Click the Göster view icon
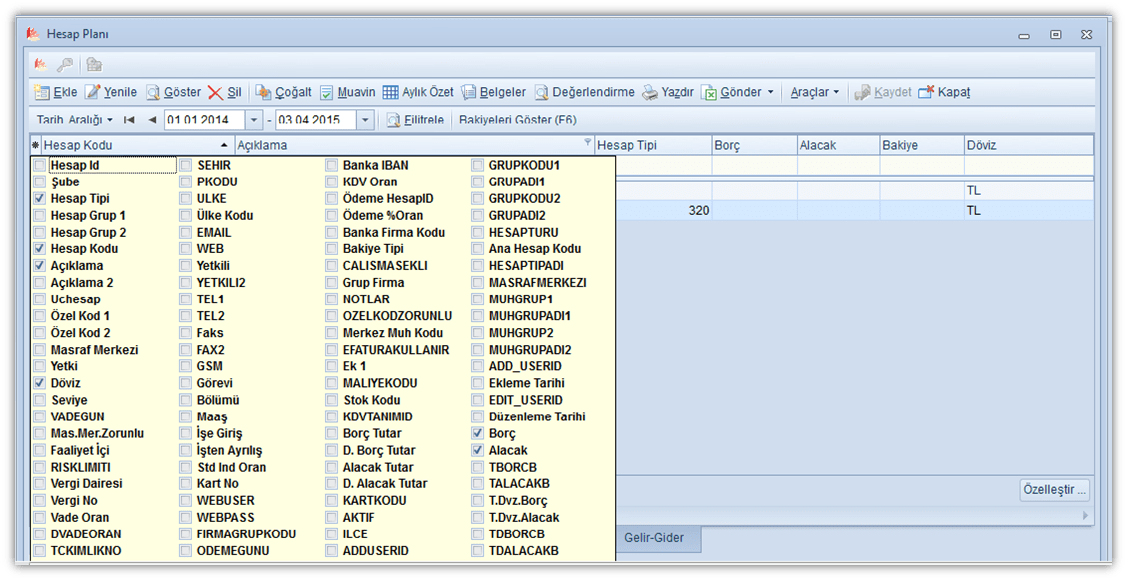 click(x=153, y=92)
